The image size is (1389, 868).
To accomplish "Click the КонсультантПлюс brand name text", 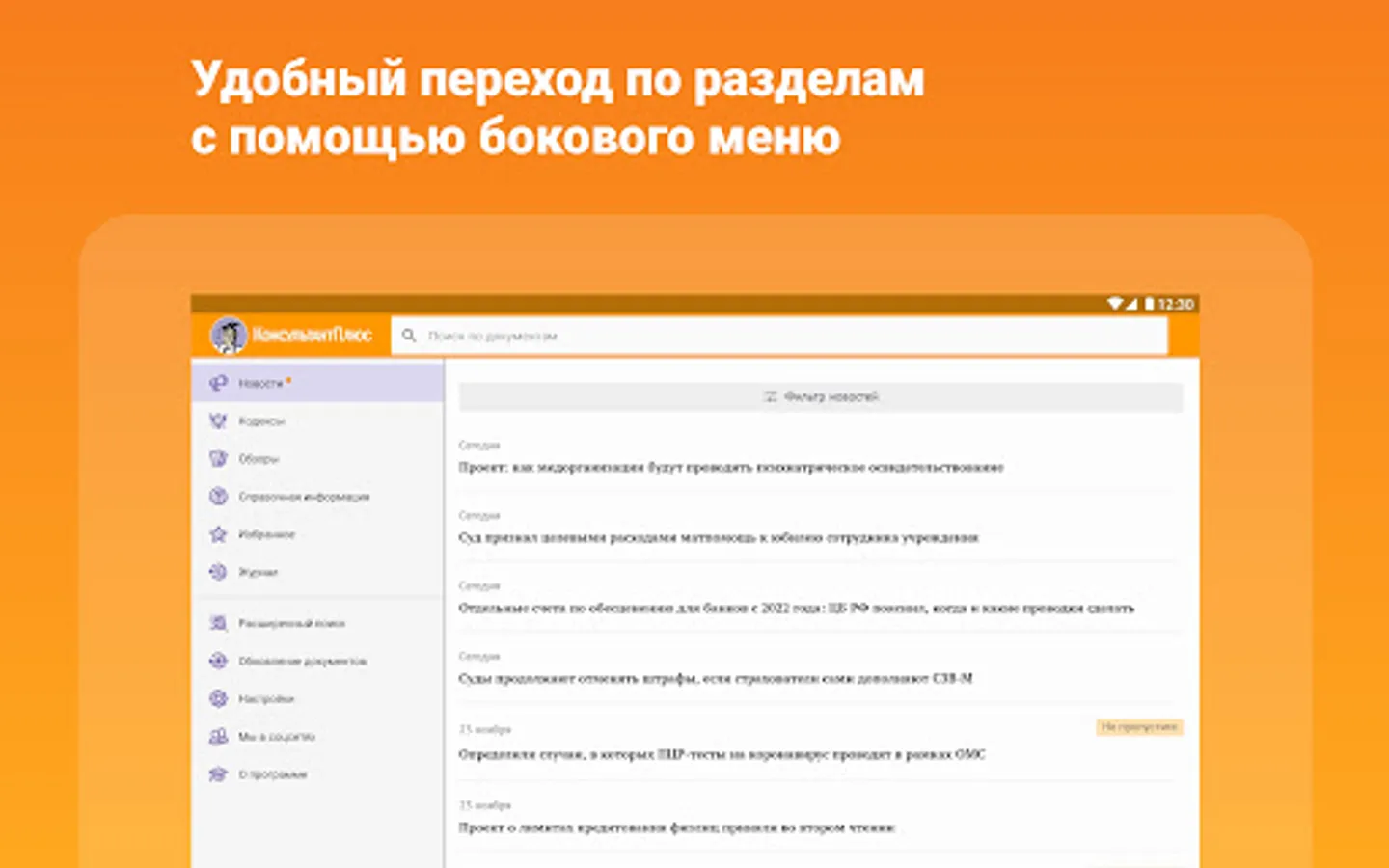I will tap(313, 336).
